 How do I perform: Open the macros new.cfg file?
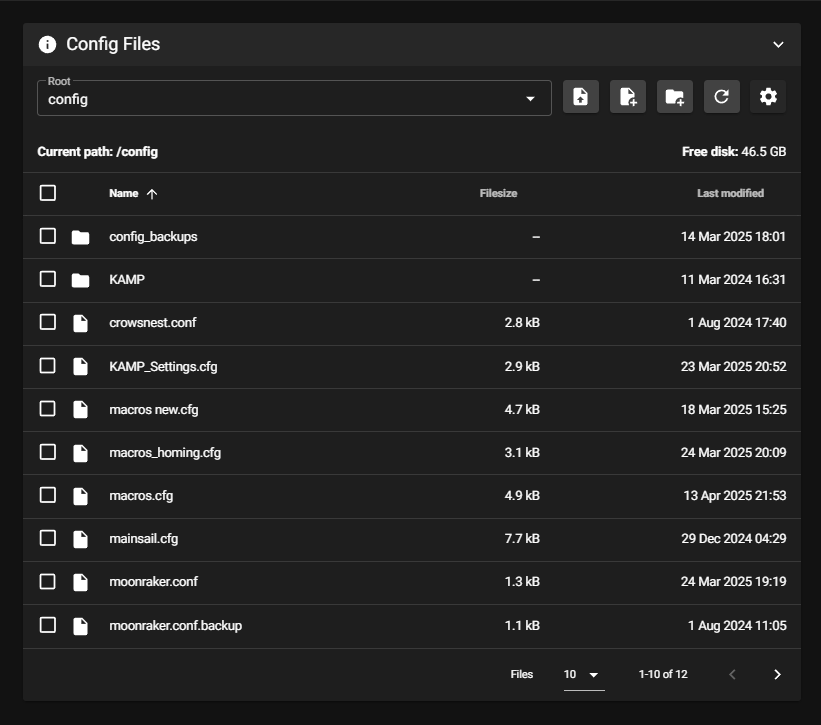pos(154,410)
